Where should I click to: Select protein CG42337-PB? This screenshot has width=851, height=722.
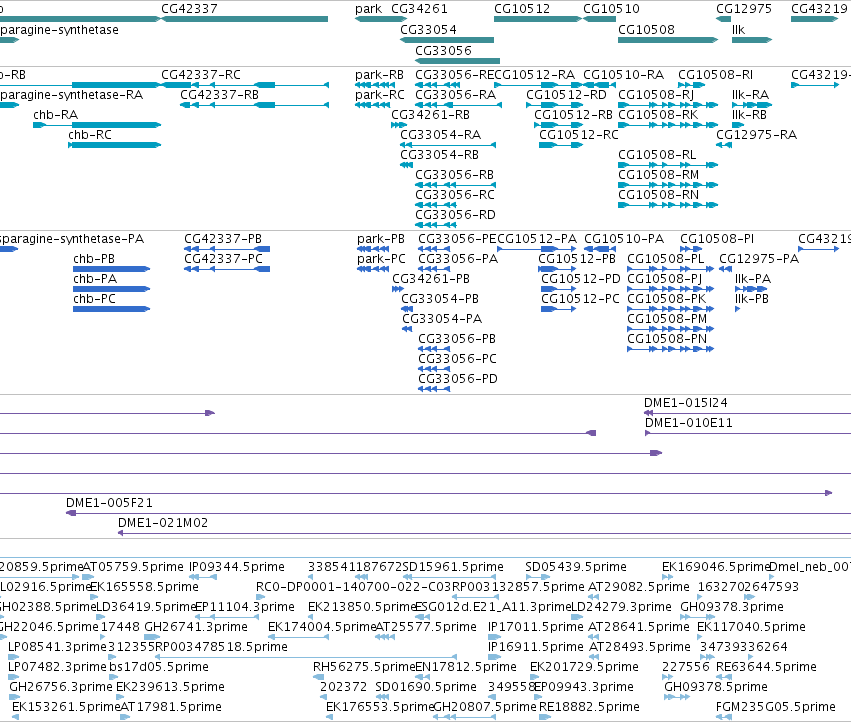(x=223, y=239)
